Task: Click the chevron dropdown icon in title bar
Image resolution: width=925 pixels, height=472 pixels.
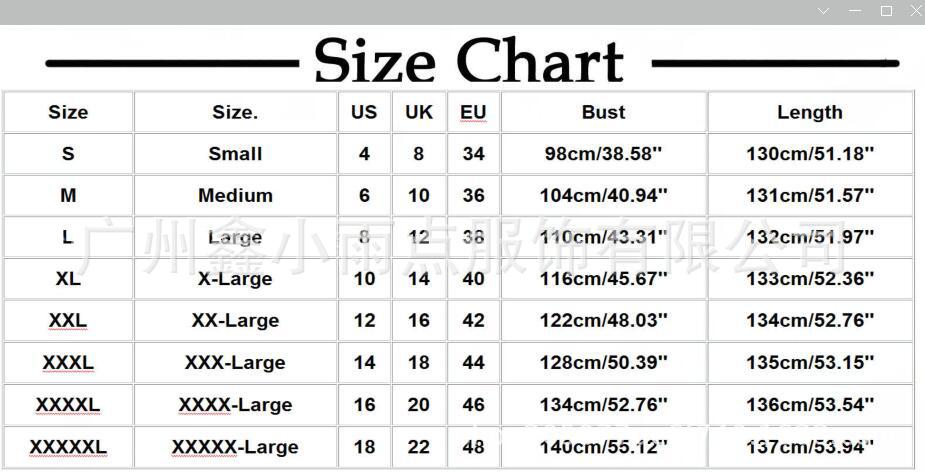Action: coord(824,11)
